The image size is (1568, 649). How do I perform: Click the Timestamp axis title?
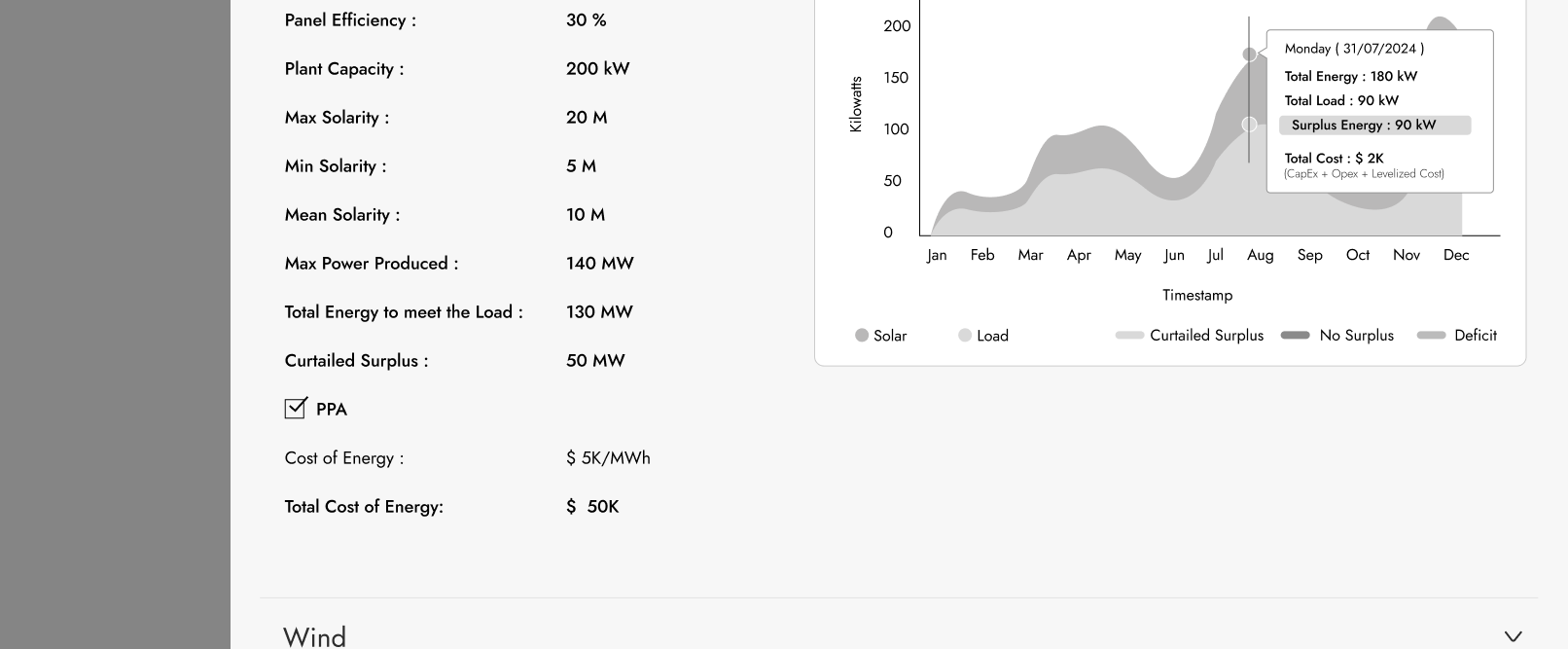click(x=1196, y=295)
